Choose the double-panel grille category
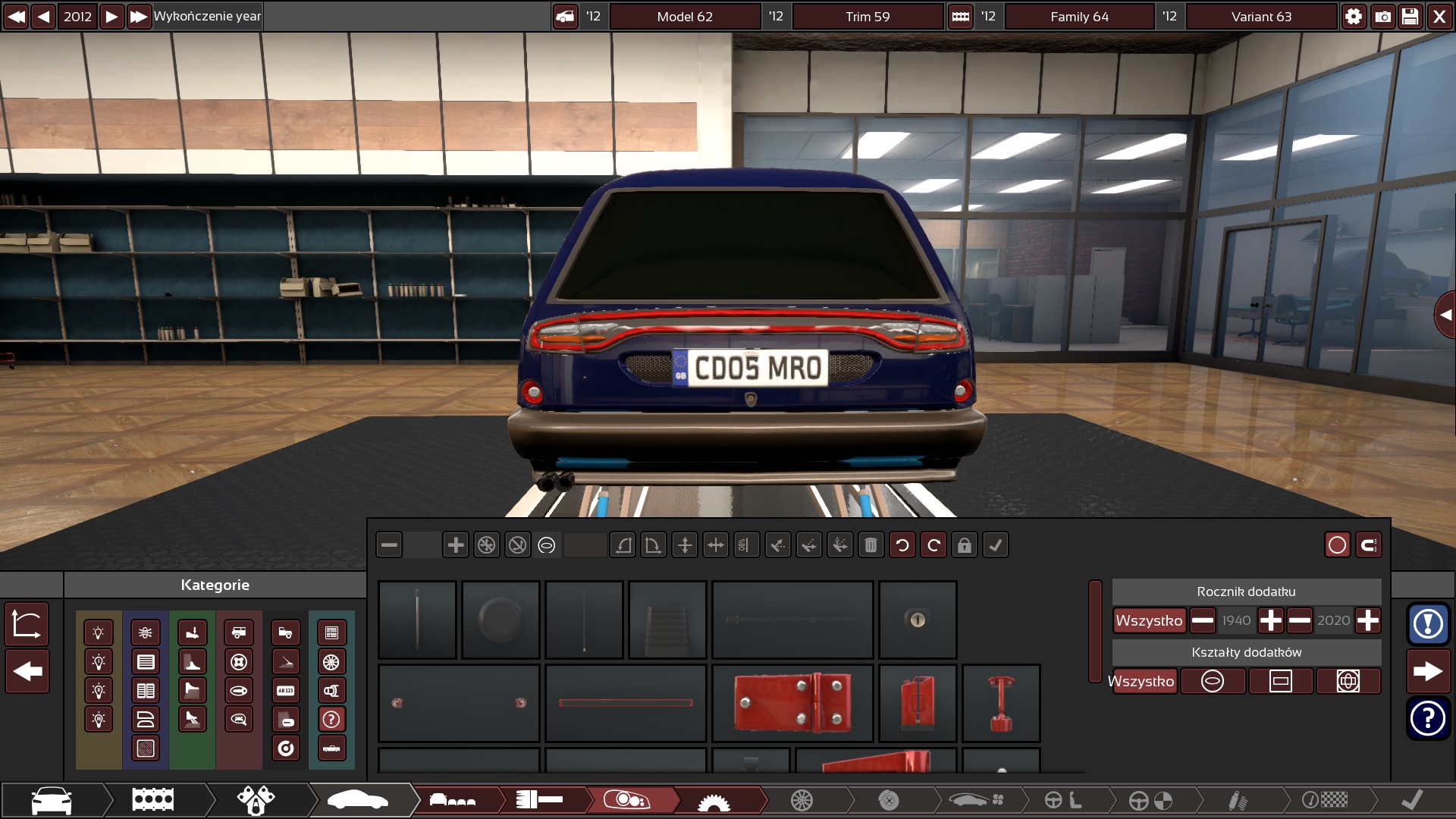 [146, 690]
